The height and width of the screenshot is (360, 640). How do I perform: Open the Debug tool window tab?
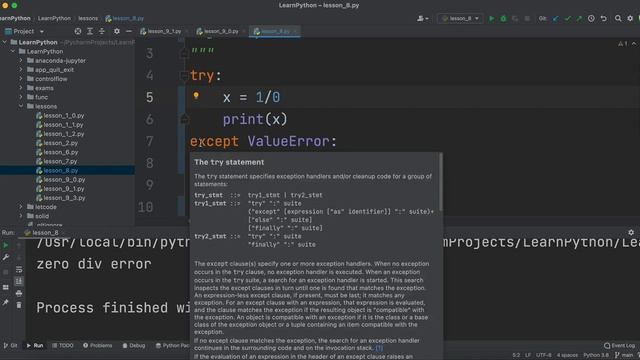134,345
